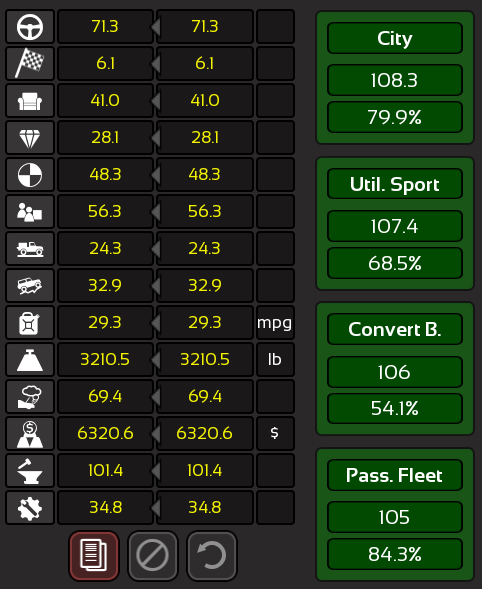The width and height of the screenshot is (482, 589).
Task: Select the people and box practicality icon
Action: [x=30, y=211]
